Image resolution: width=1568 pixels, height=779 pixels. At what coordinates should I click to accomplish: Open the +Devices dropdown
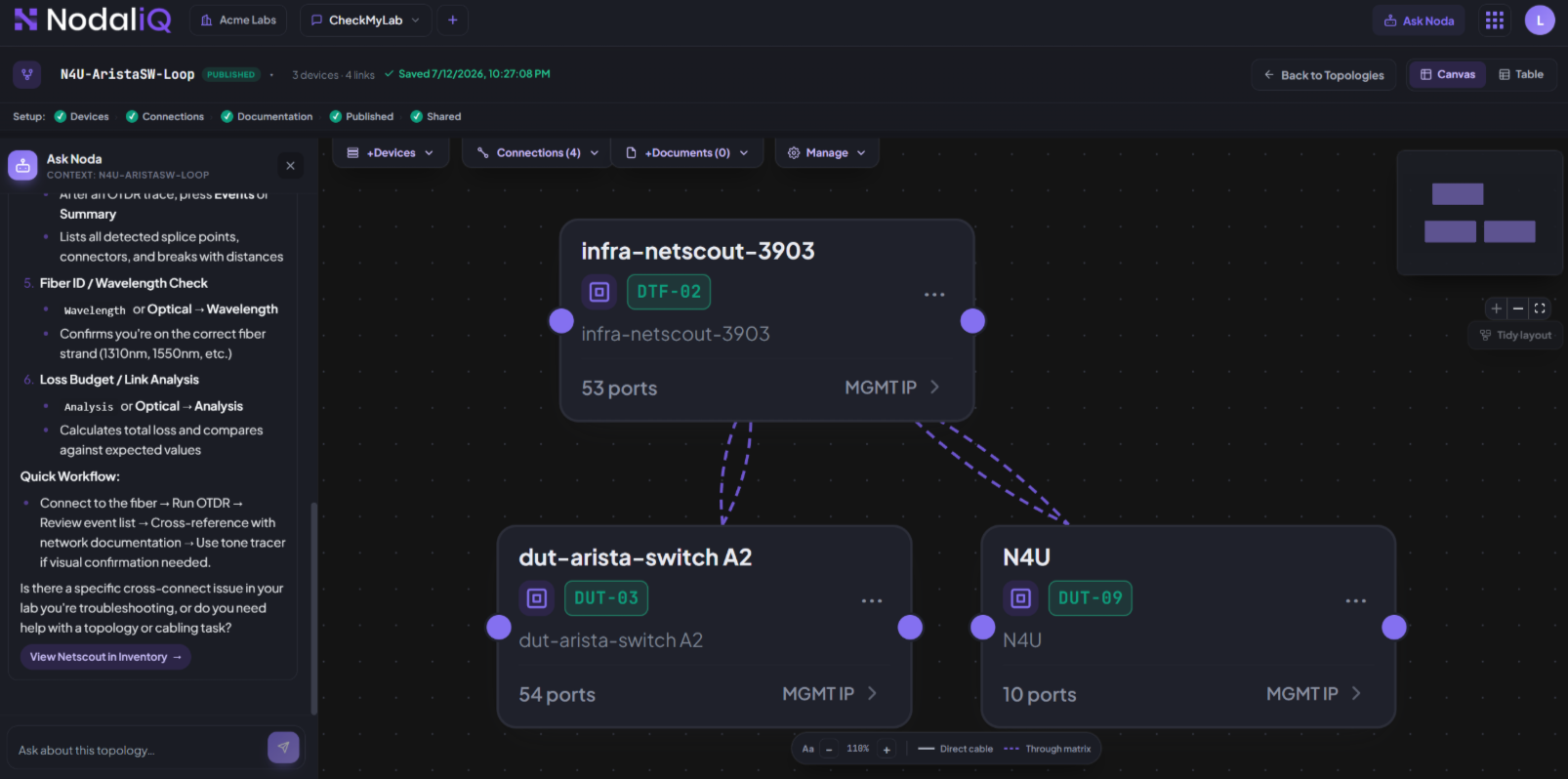click(391, 153)
